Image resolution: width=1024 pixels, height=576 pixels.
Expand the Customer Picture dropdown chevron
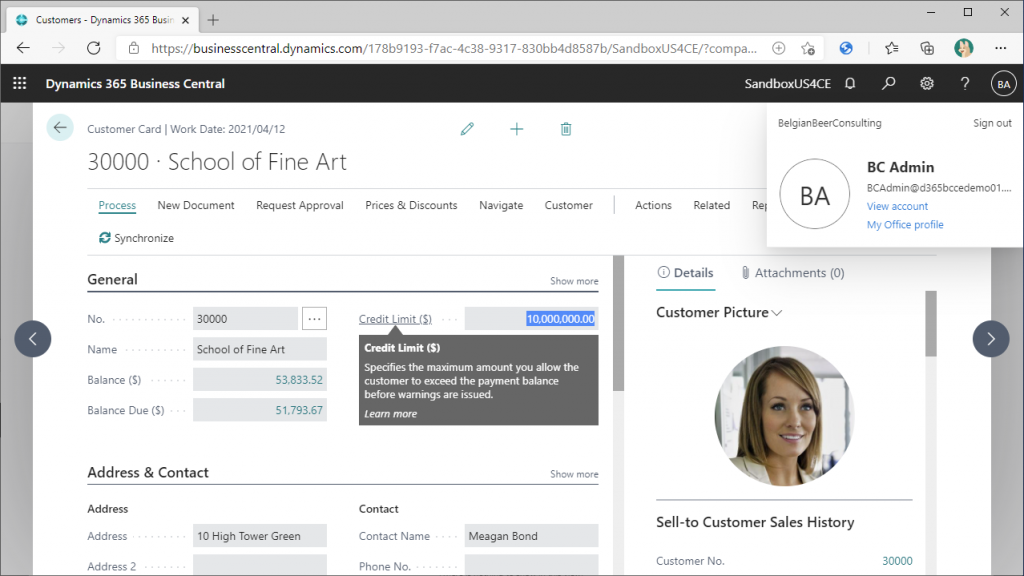pos(776,313)
